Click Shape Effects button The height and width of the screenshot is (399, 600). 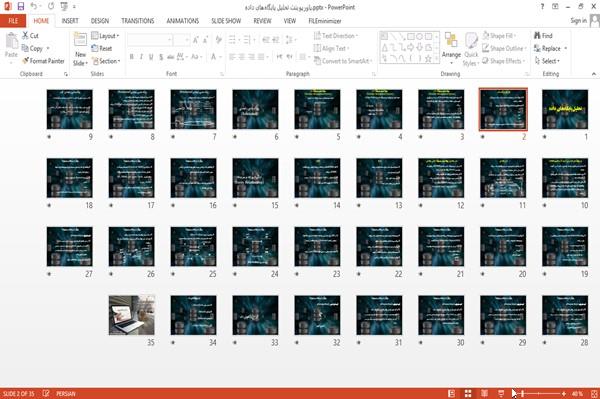503,61
